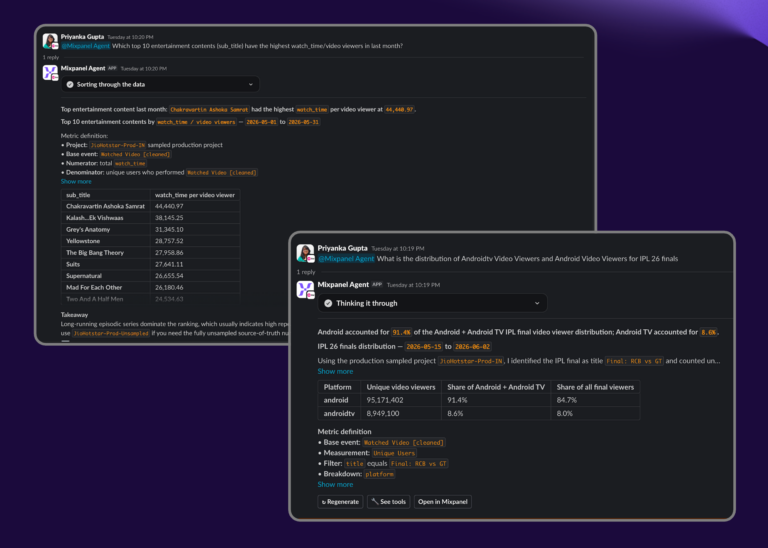Click the Chakravartin Ashoka Samrat table row
The height and width of the screenshot is (548, 768).
coord(150,206)
